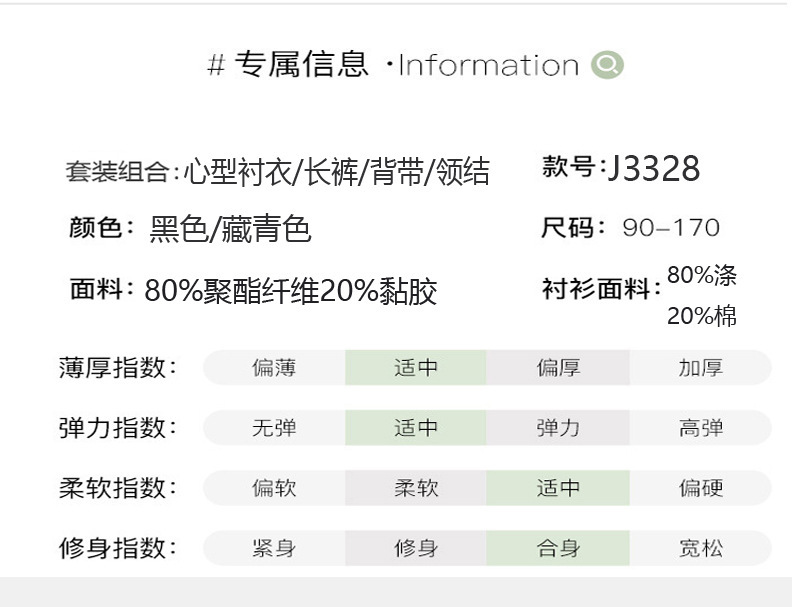This screenshot has width=800, height=607.
Task: Choose 宽松 fit option
Action: coord(700,548)
